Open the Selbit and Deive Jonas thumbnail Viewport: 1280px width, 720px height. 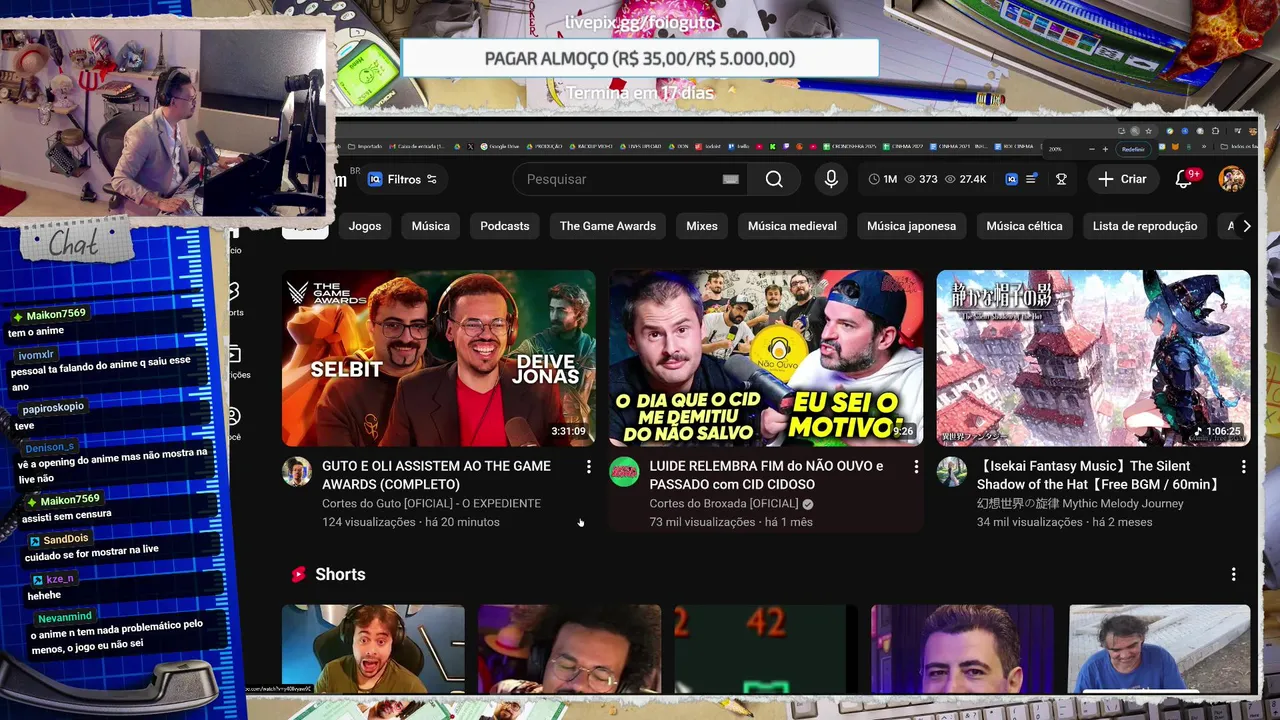[439, 358]
